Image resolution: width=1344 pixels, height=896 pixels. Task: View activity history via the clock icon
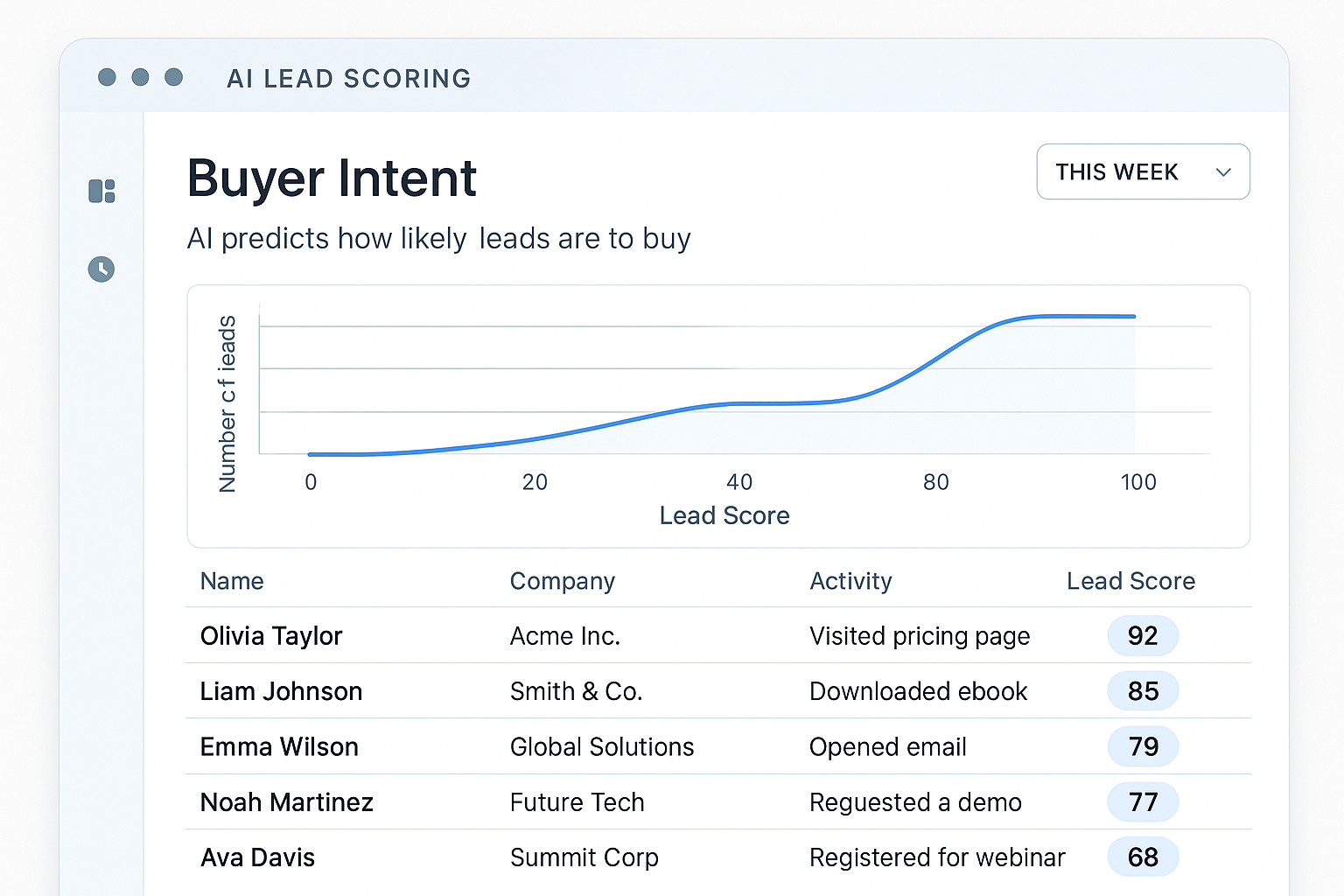click(101, 269)
